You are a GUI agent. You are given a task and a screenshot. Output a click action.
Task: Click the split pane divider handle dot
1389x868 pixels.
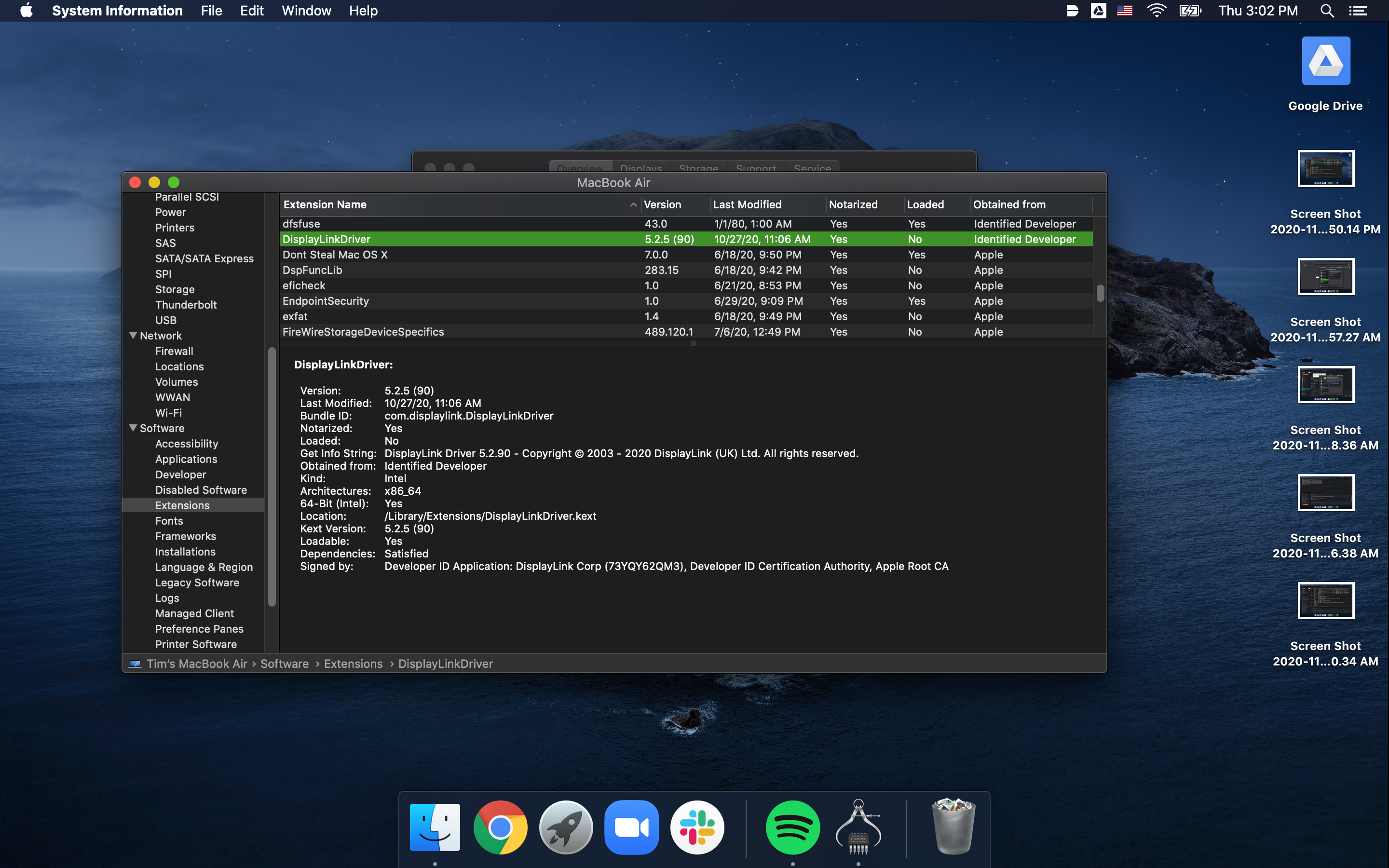click(x=693, y=343)
